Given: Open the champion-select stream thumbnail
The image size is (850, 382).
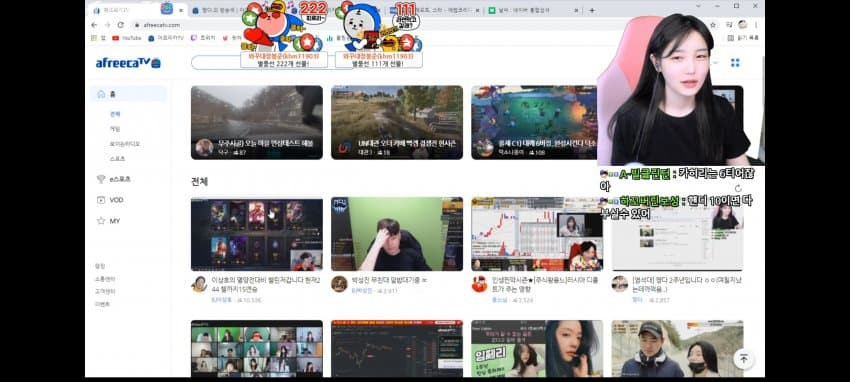Looking at the screenshot, I should tap(256, 234).
